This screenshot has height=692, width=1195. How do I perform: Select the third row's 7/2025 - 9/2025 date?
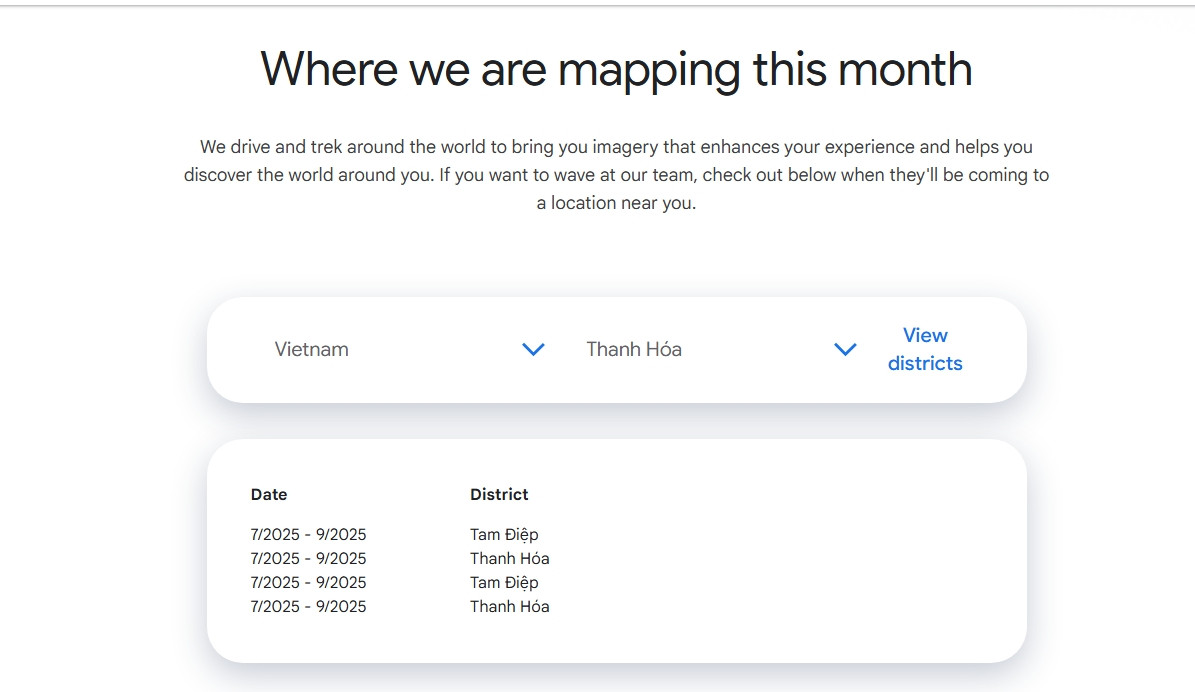point(308,582)
